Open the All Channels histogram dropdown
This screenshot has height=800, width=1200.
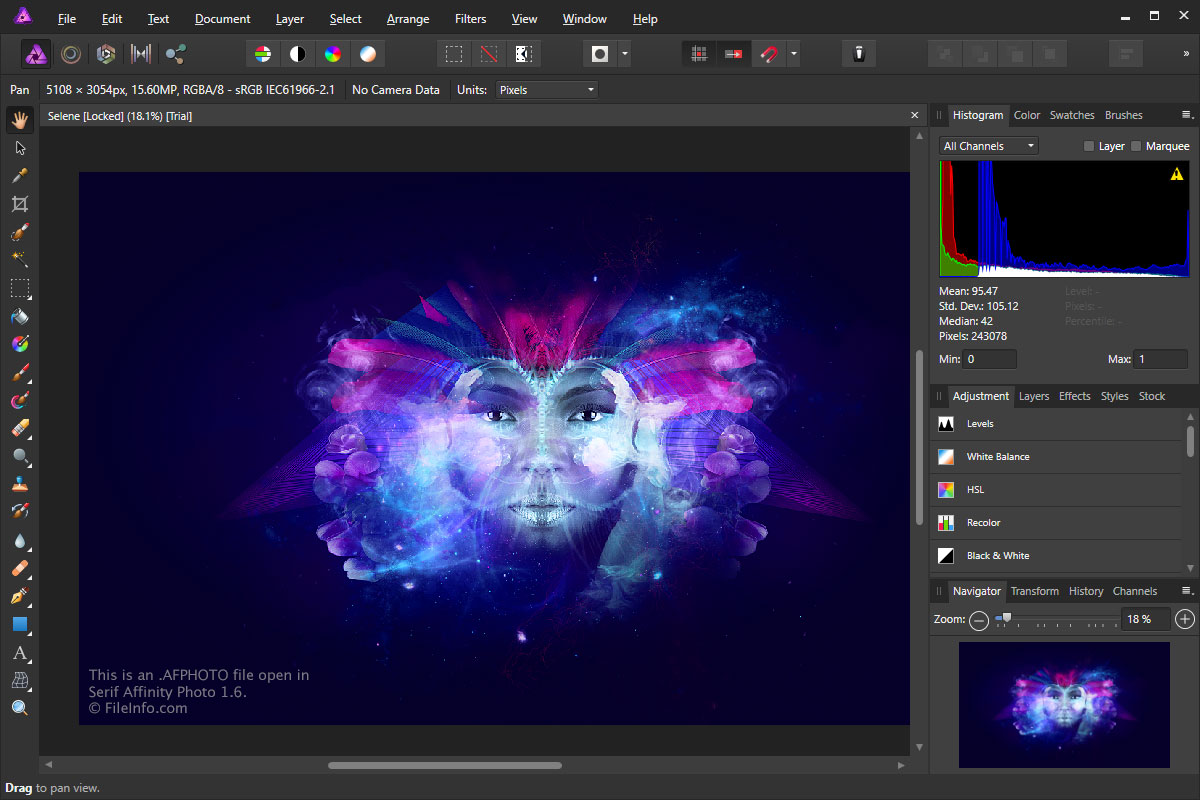coord(989,146)
